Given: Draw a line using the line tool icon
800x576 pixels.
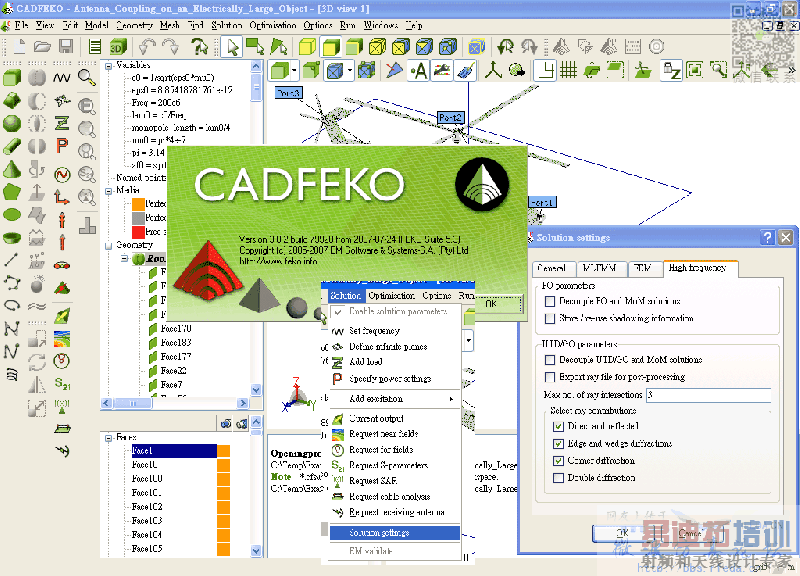Looking at the screenshot, I should [x=11, y=260].
